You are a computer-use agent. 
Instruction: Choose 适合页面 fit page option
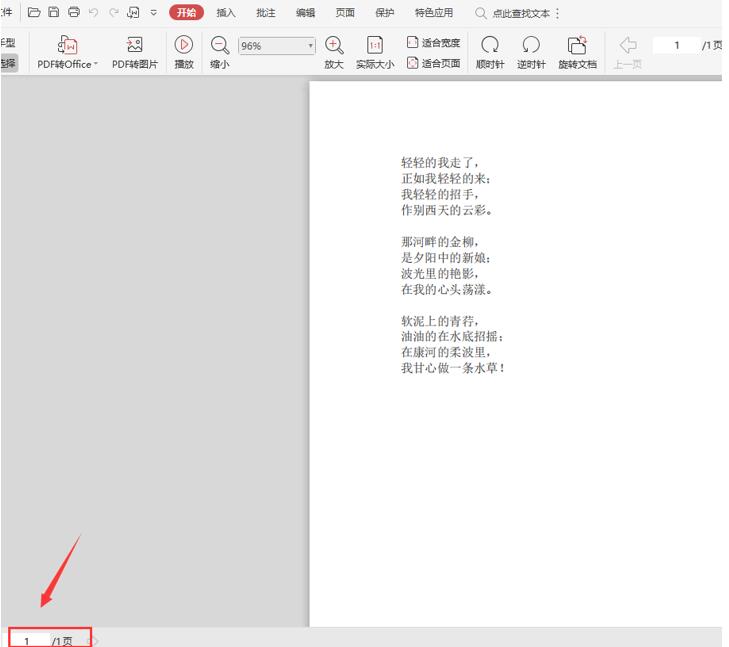tap(433, 63)
